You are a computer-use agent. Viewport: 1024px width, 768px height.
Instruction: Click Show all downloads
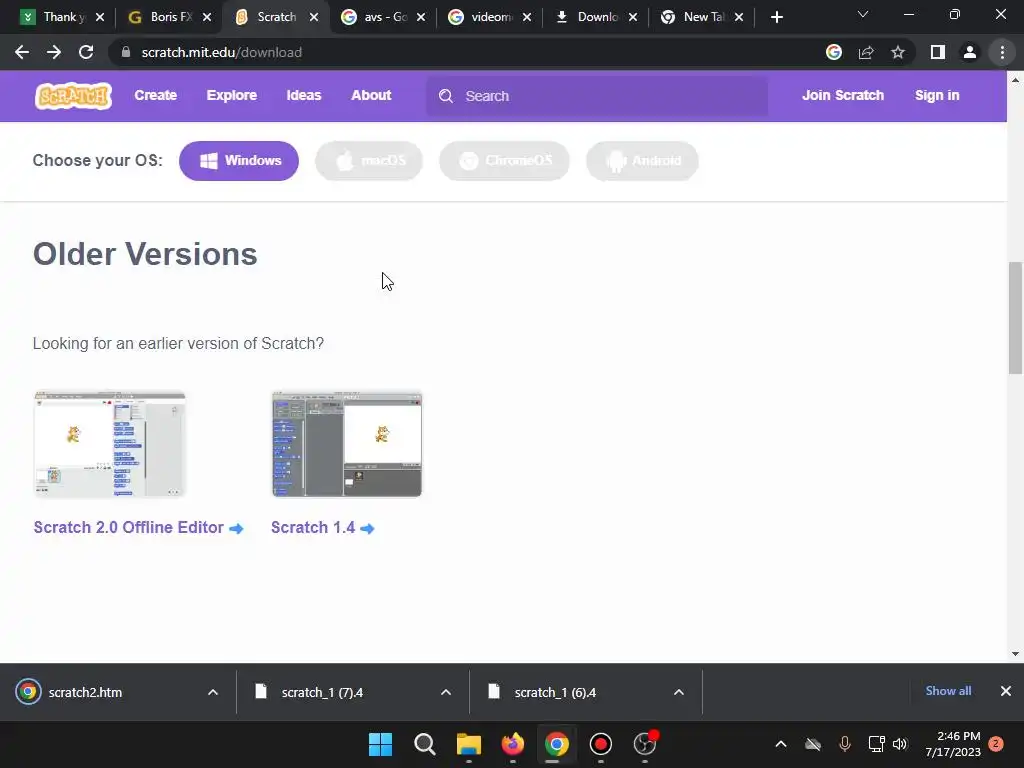[x=948, y=691]
